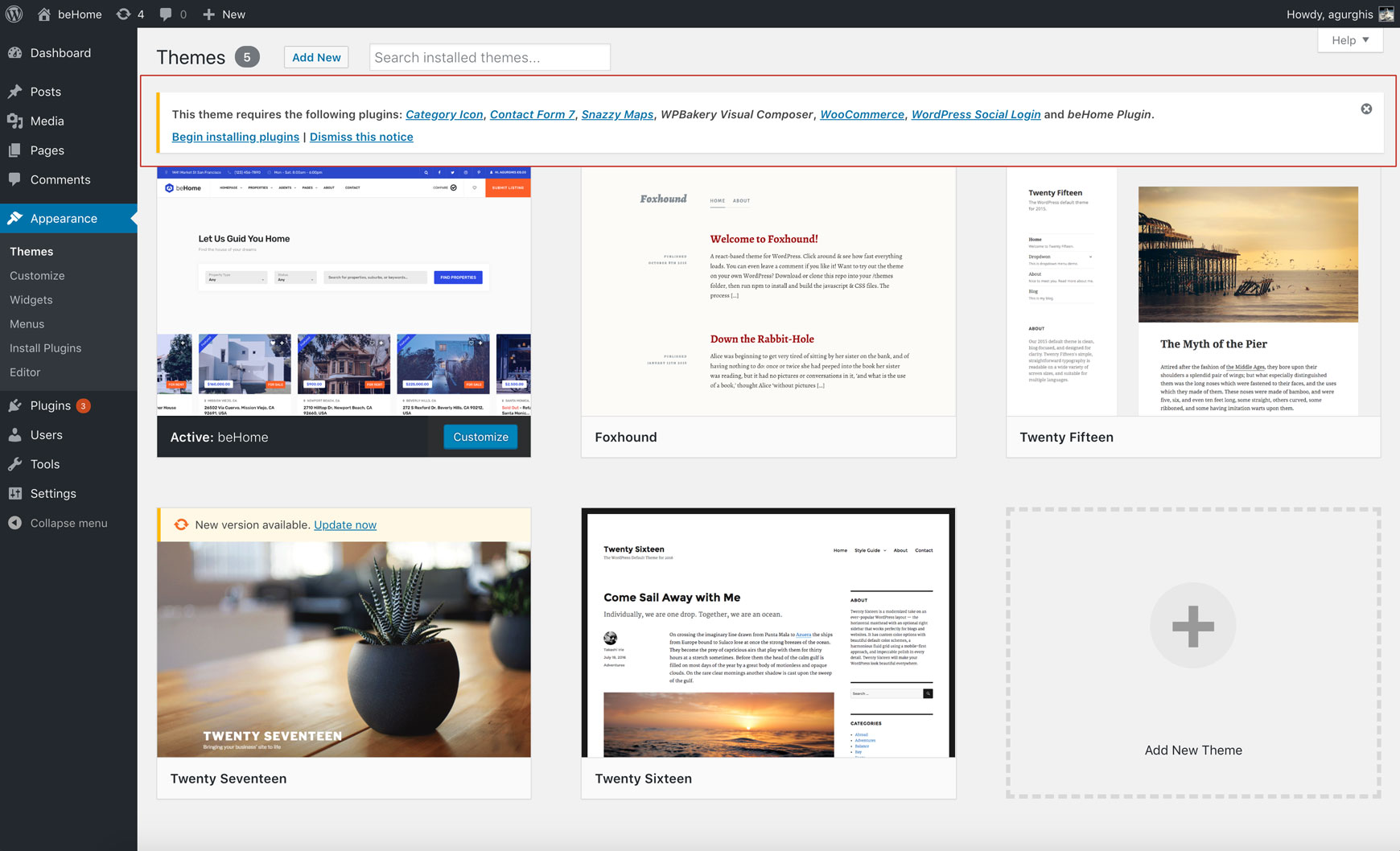Click the Tools wrench icon

click(x=15, y=464)
